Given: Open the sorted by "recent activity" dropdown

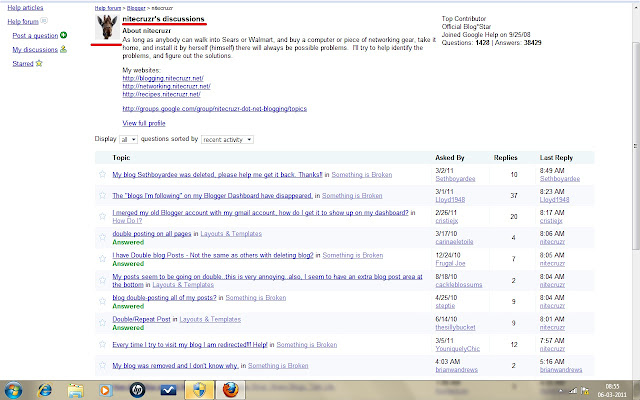Looking at the screenshot, I should point(227,140).
